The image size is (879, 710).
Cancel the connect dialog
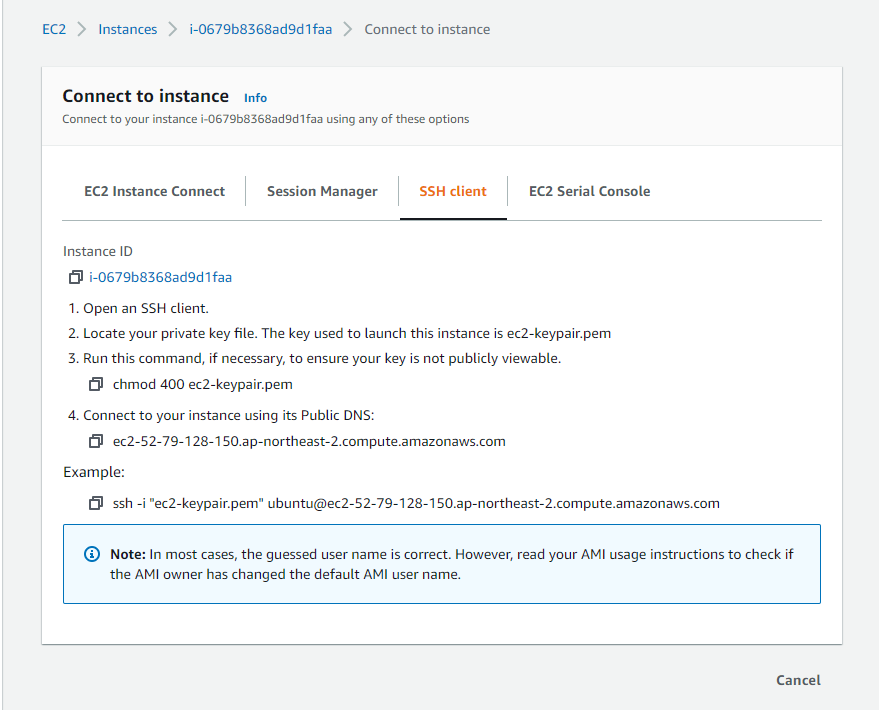coord(798,680)
